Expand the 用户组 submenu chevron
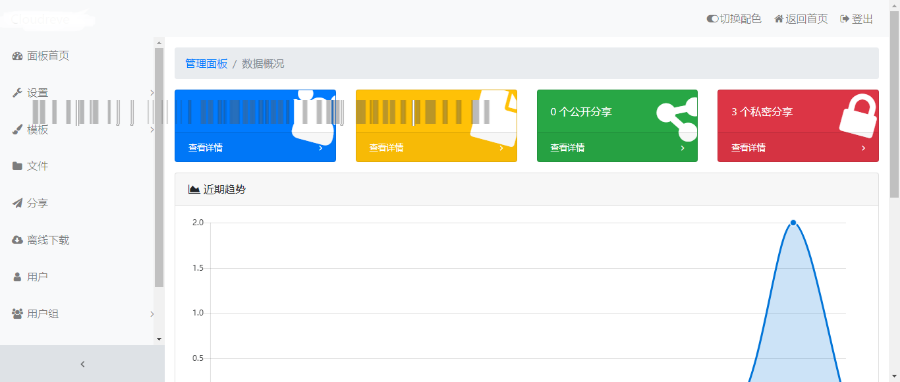 152,314
